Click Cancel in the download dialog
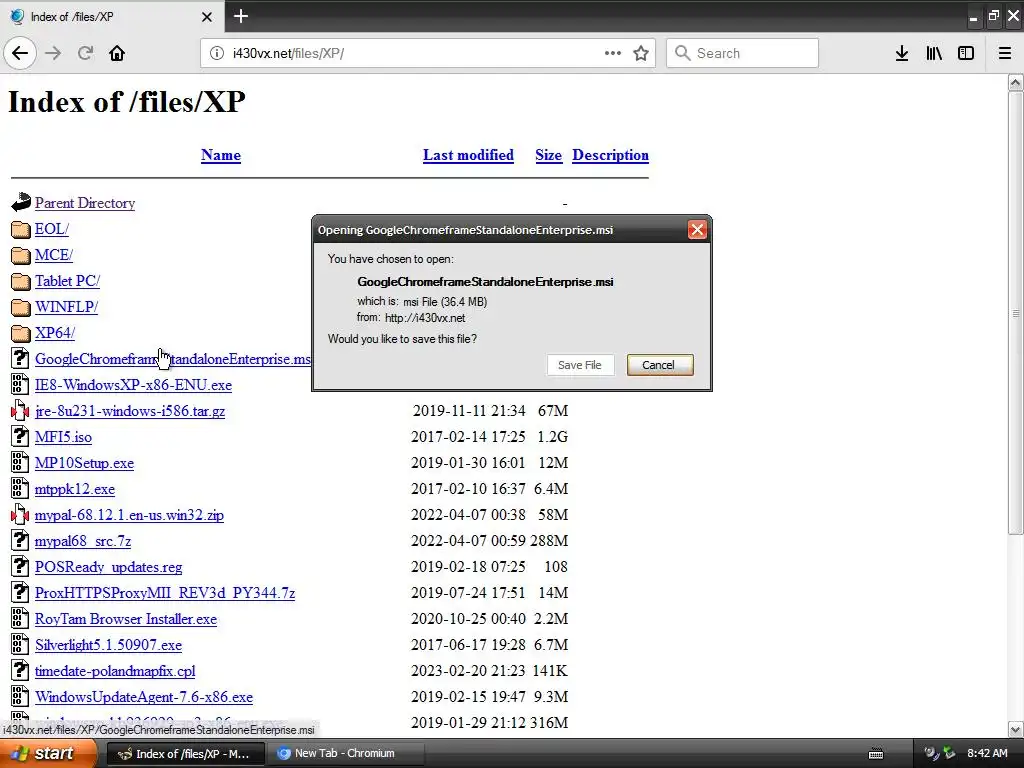Viewport: 1024px width, 768px height. (x=660, y=365)
